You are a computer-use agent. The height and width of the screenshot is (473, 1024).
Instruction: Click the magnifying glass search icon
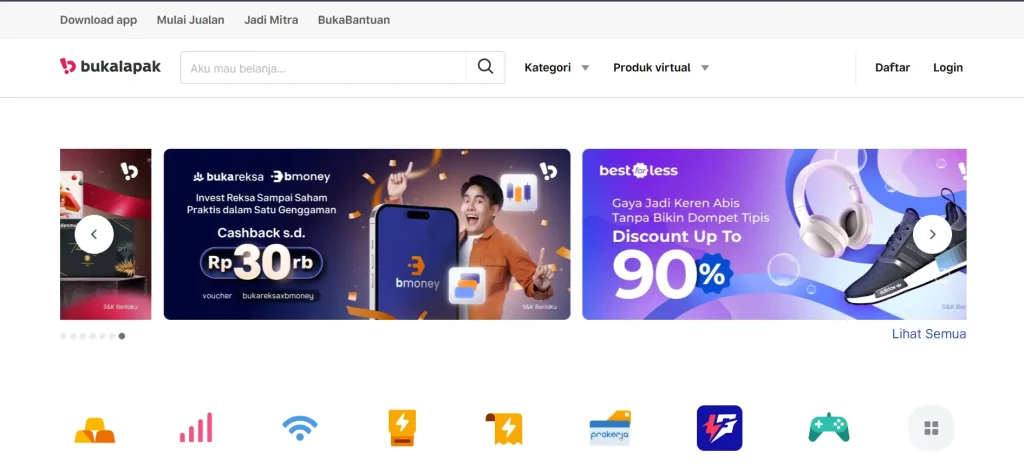click(x=485, y=67)
